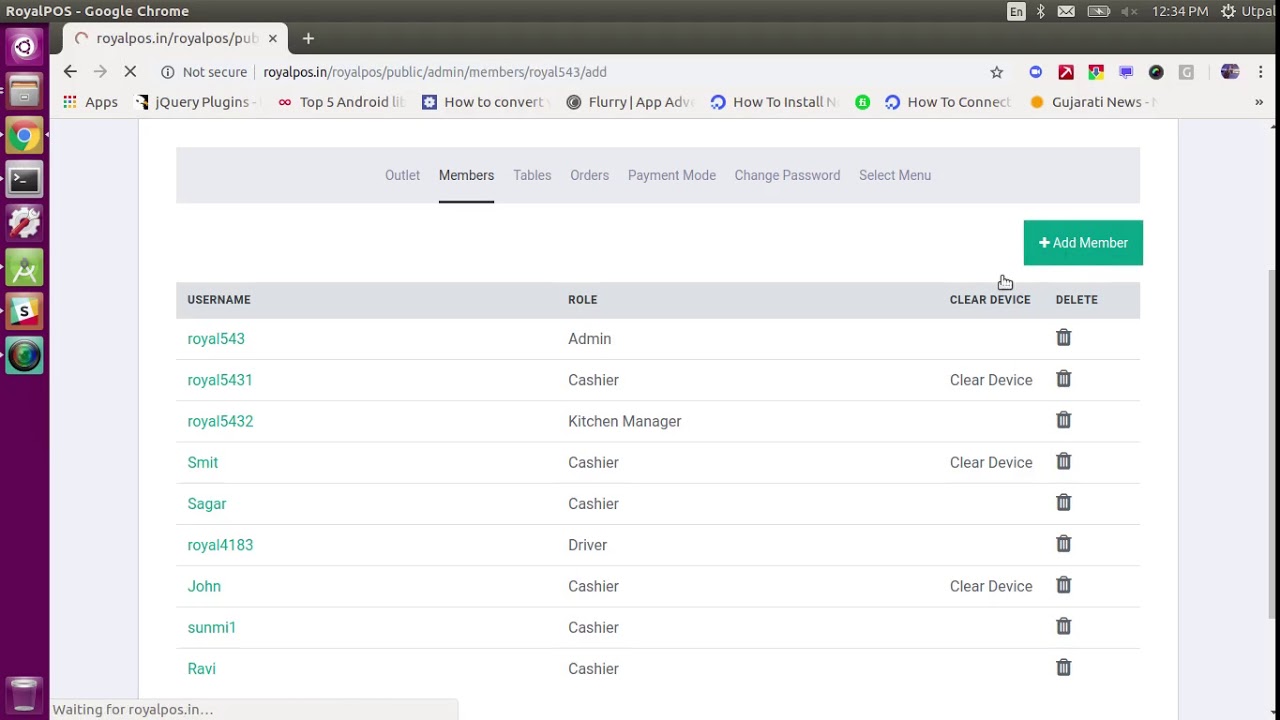This screenshot has height=720, width=1280.
Task: Switch to the Outlet tab
Action: coord(402,175)
